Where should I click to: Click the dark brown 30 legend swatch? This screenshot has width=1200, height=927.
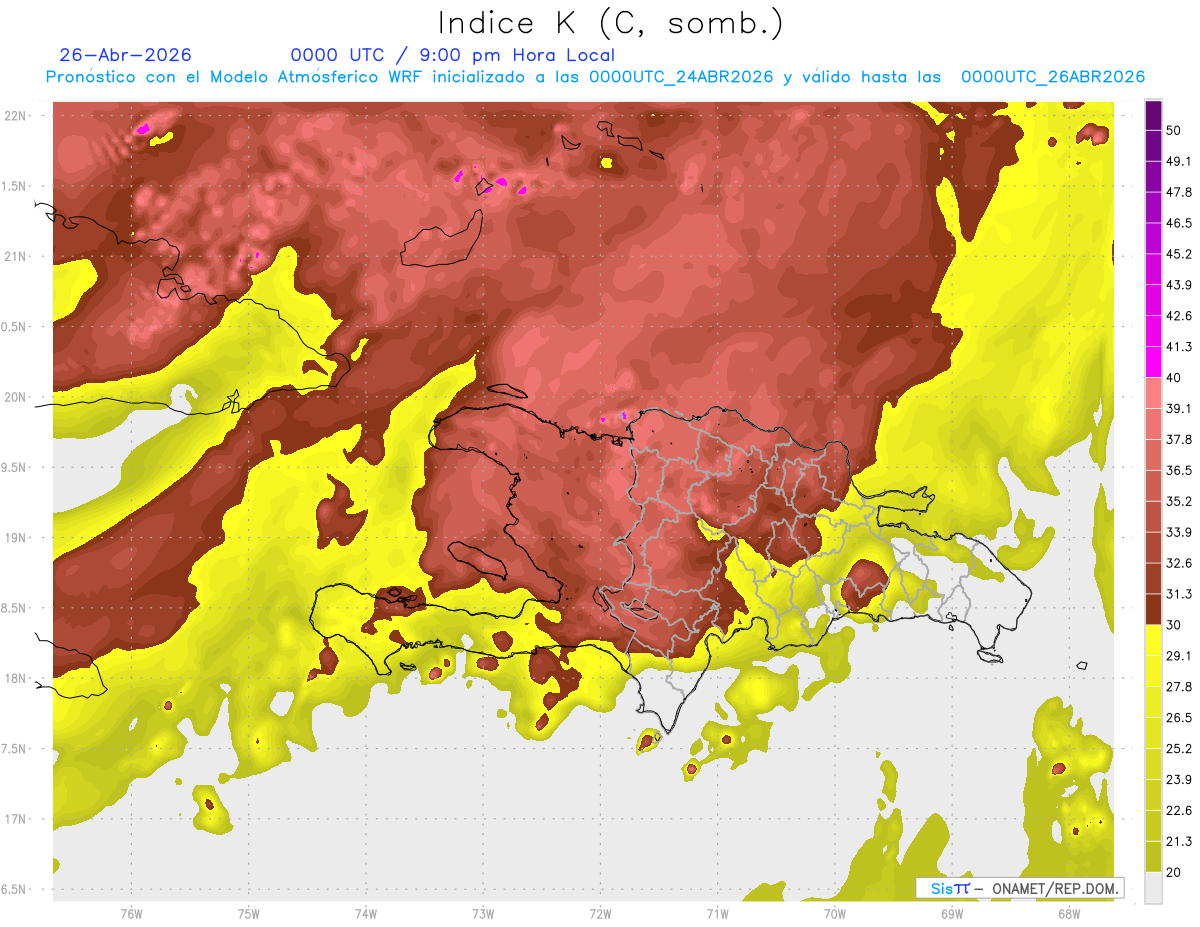tap(1153, 609)
